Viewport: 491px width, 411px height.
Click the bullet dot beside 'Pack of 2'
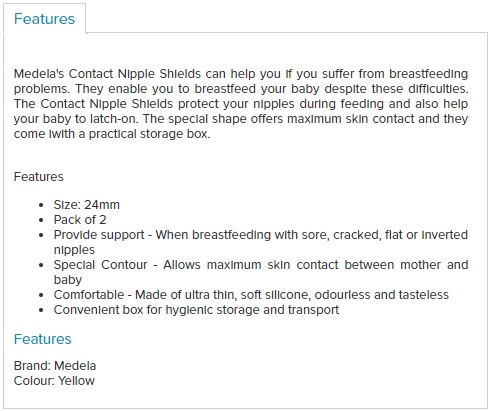pos(41,220)
